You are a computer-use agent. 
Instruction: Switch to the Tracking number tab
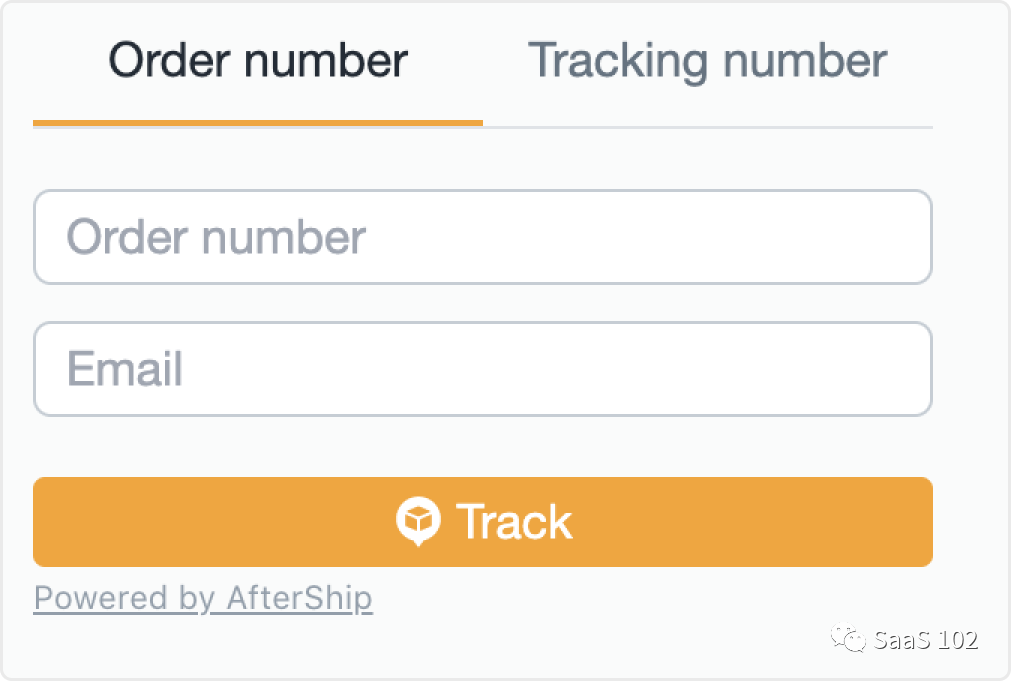click(707, 61)
